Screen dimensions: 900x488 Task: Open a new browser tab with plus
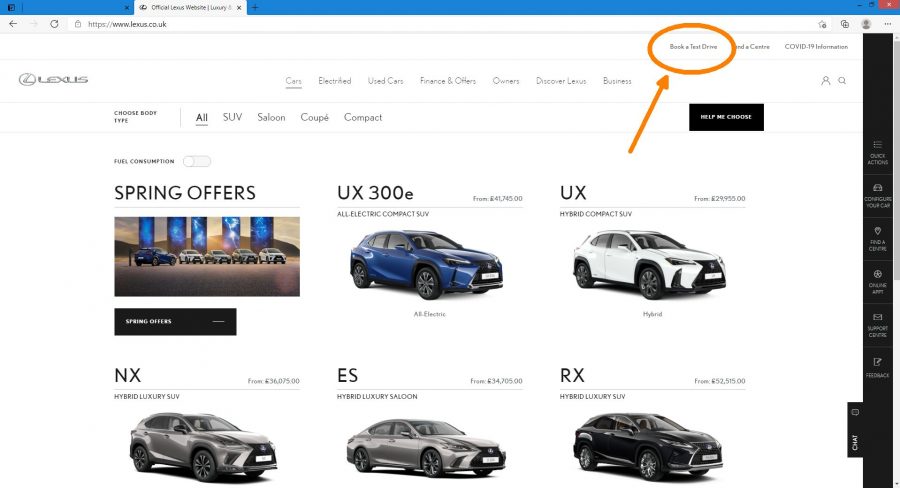click(255, 7)
